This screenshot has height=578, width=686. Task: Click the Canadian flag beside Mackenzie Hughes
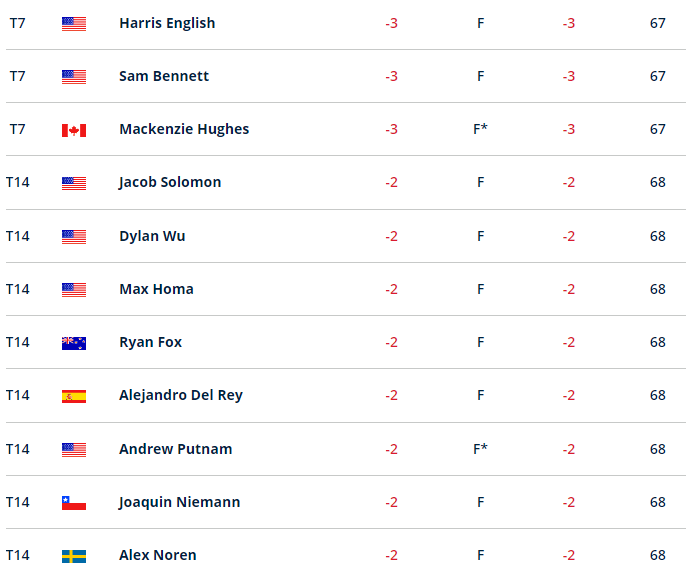pos(74,130)
